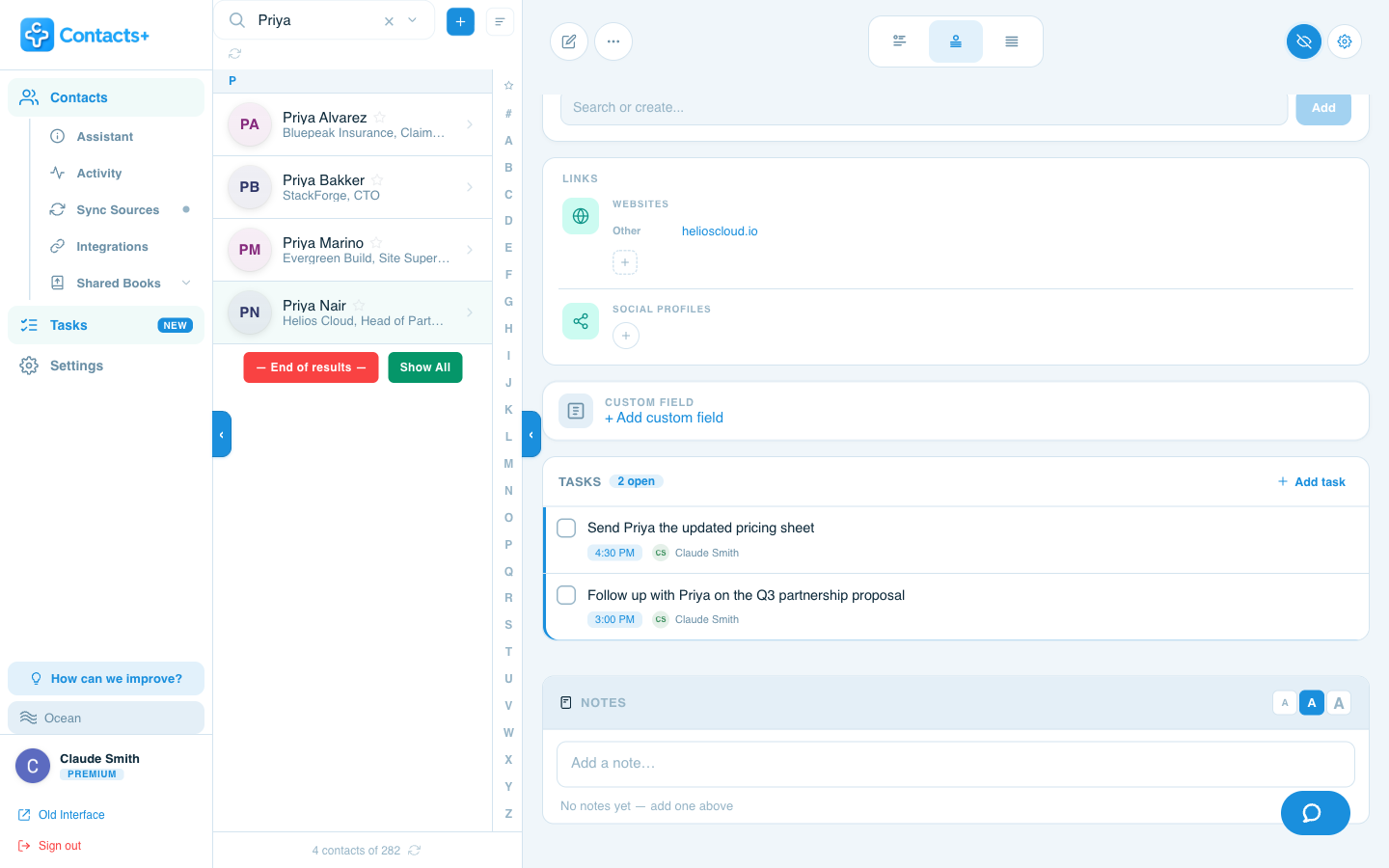Screen dimensions: 1389x868
Task: Open the Activity section
Action: 99,174
